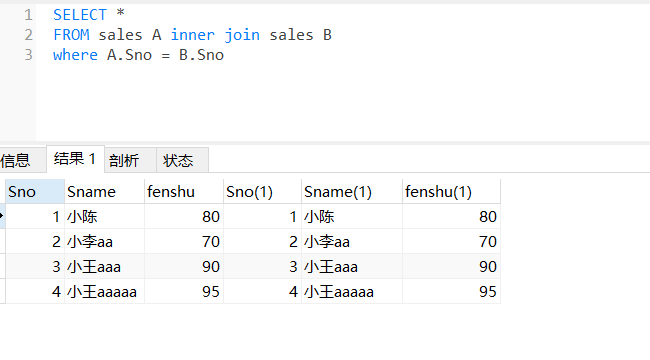Viewport: 650px width, 360px height.
Task: Select Sno(1) cell with value 4
Action: click(x=262, y=292)
